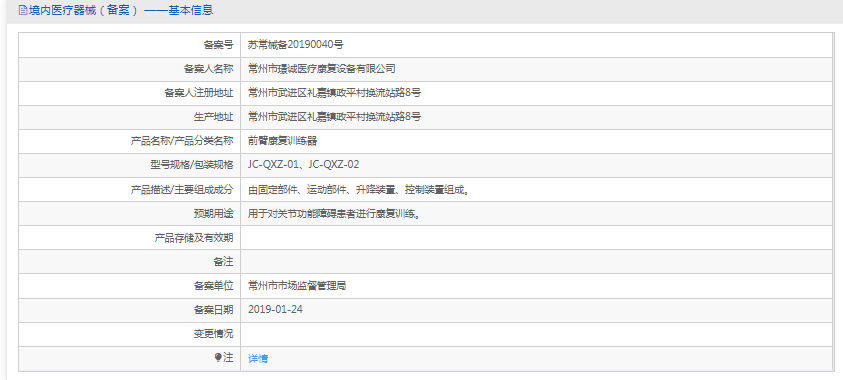
Task: Click the 备案人名称 label
Action: tap(209, 69)
